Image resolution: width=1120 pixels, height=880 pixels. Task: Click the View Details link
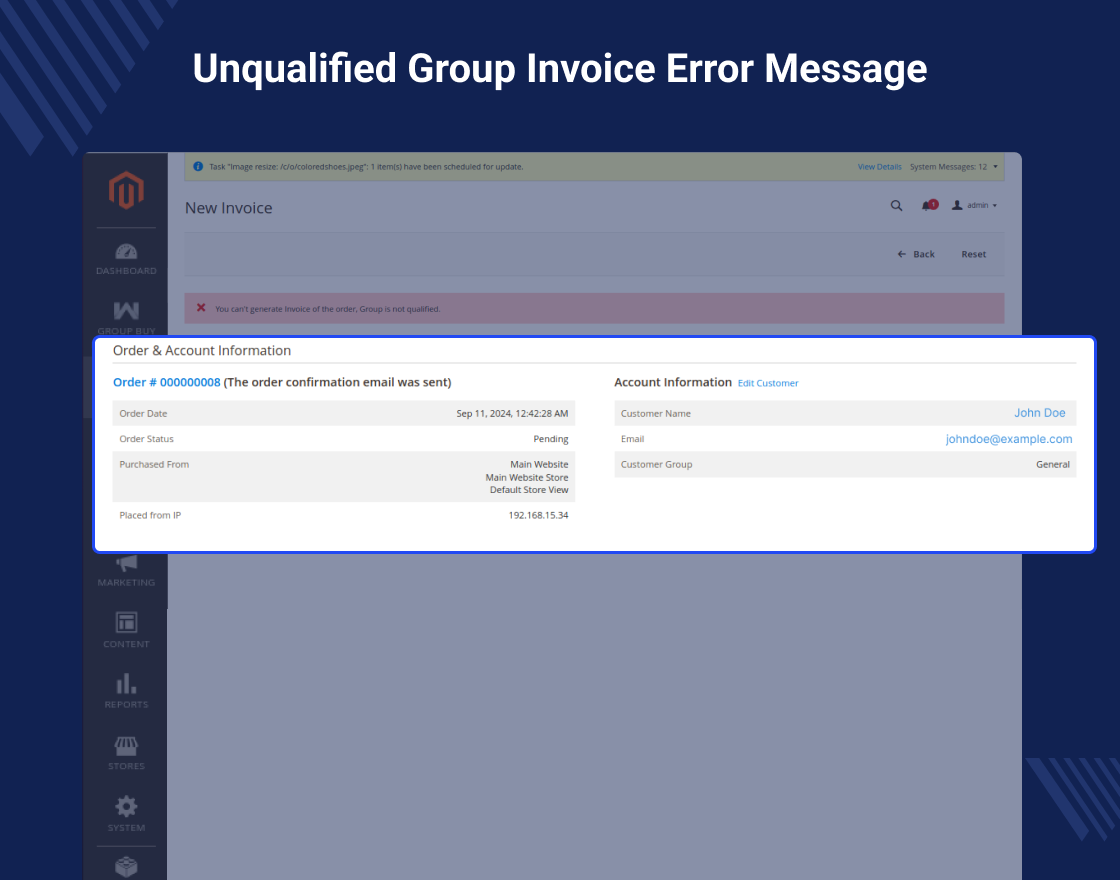click(x=879, y=166)
